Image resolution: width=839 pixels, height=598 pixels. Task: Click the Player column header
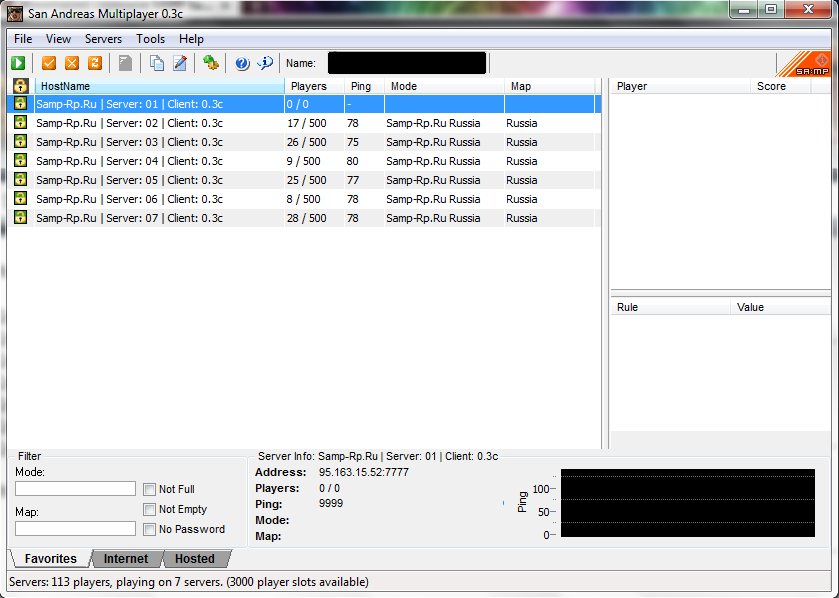click(681, 86)
